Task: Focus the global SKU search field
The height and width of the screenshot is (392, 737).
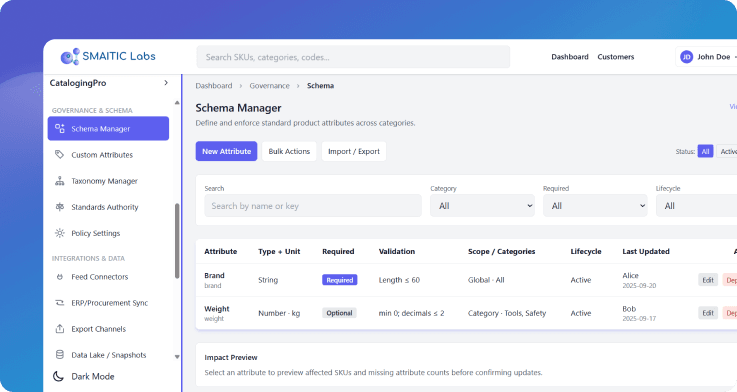Action: [353, 57]
